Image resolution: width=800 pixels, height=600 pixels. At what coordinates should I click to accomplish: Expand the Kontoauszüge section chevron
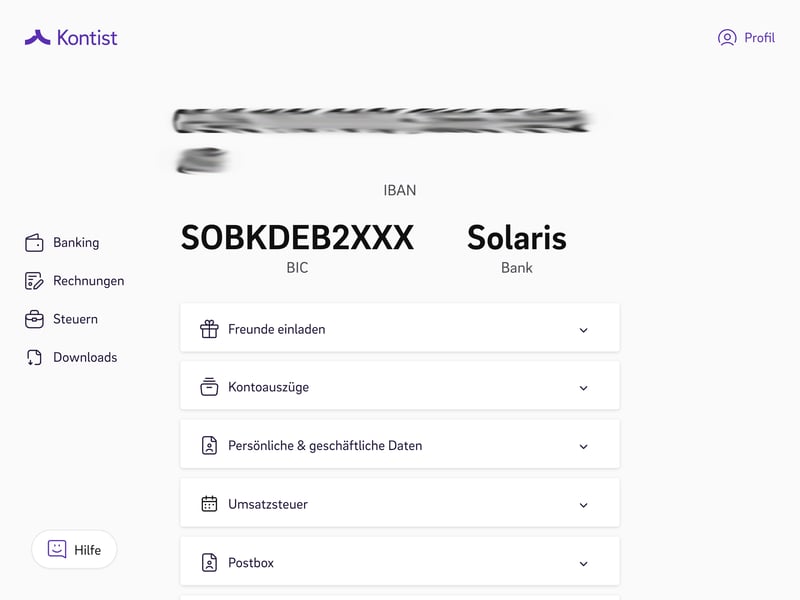click(584, 388)
